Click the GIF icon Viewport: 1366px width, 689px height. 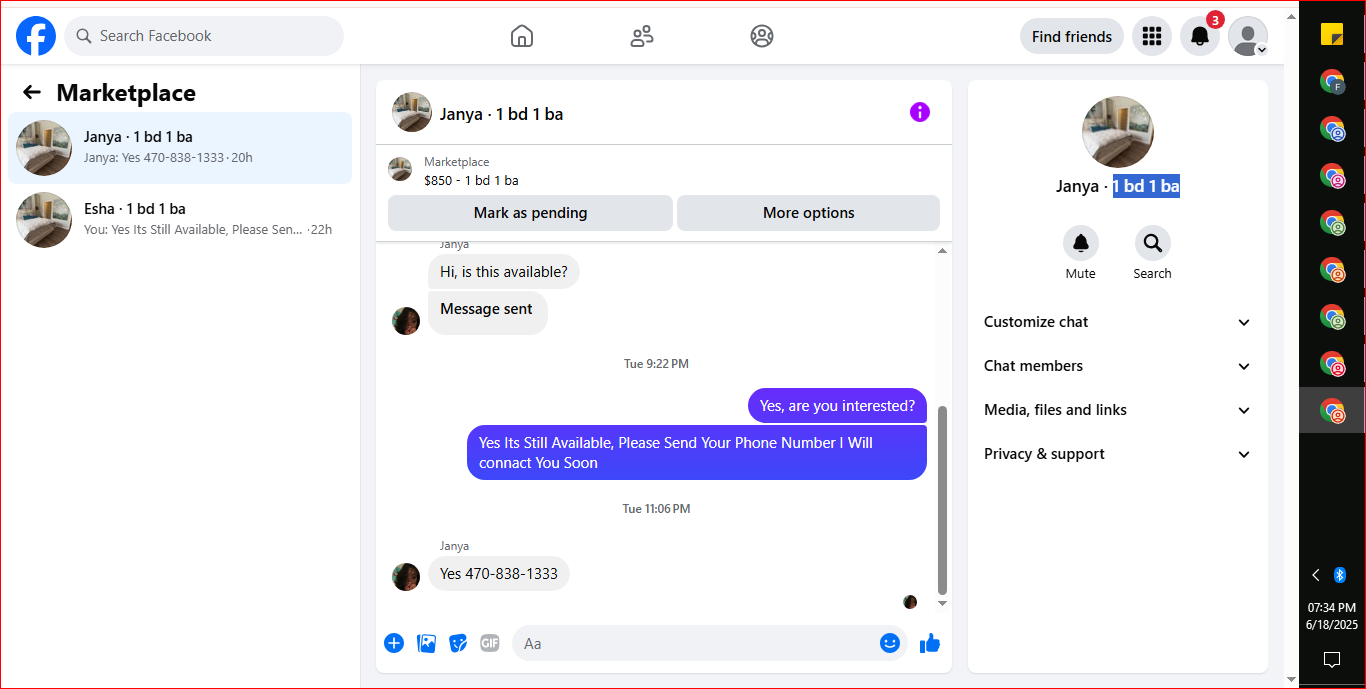(x=490, y=643)
